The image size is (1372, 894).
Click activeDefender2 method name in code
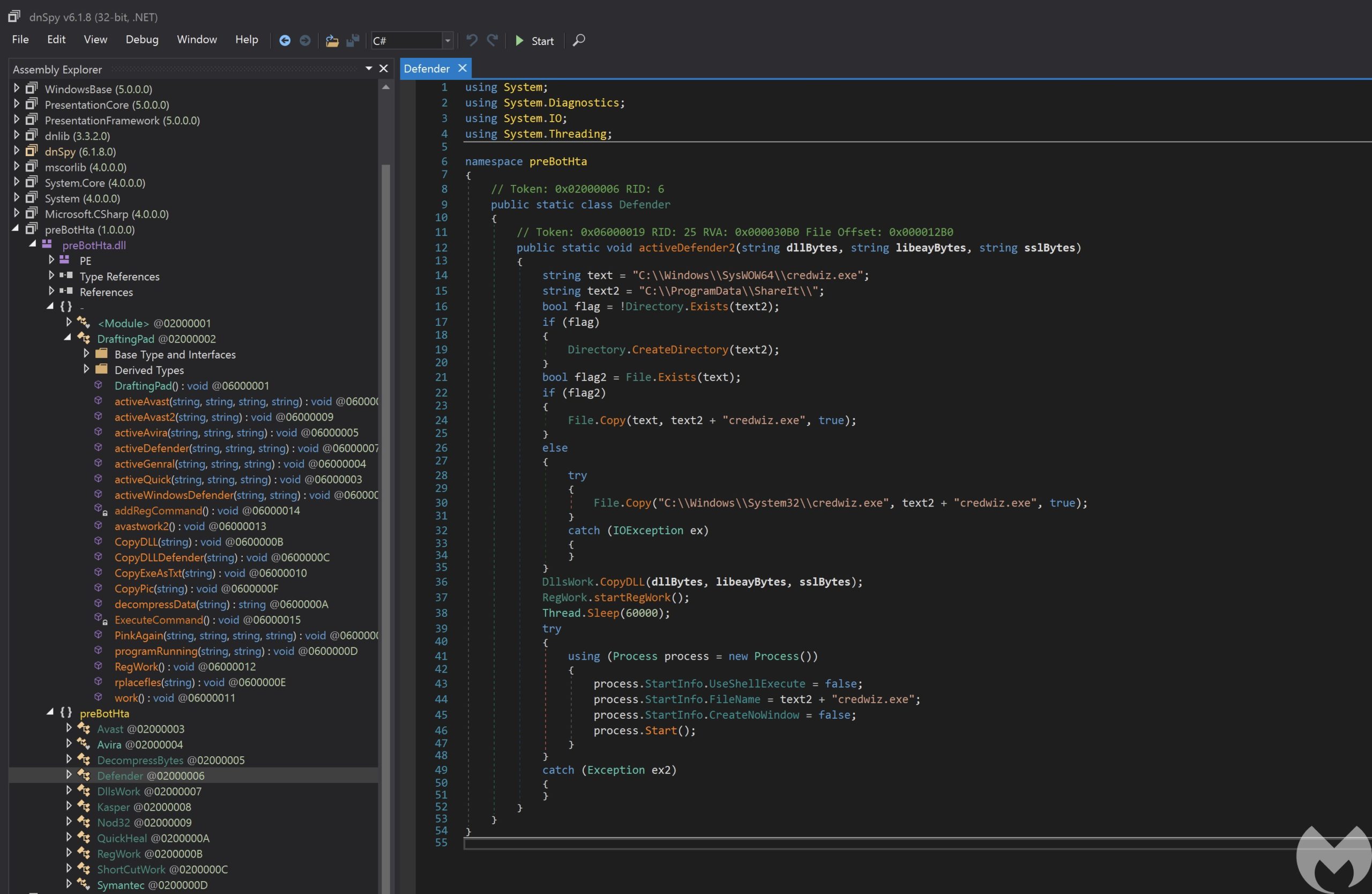tap(687, 247)
